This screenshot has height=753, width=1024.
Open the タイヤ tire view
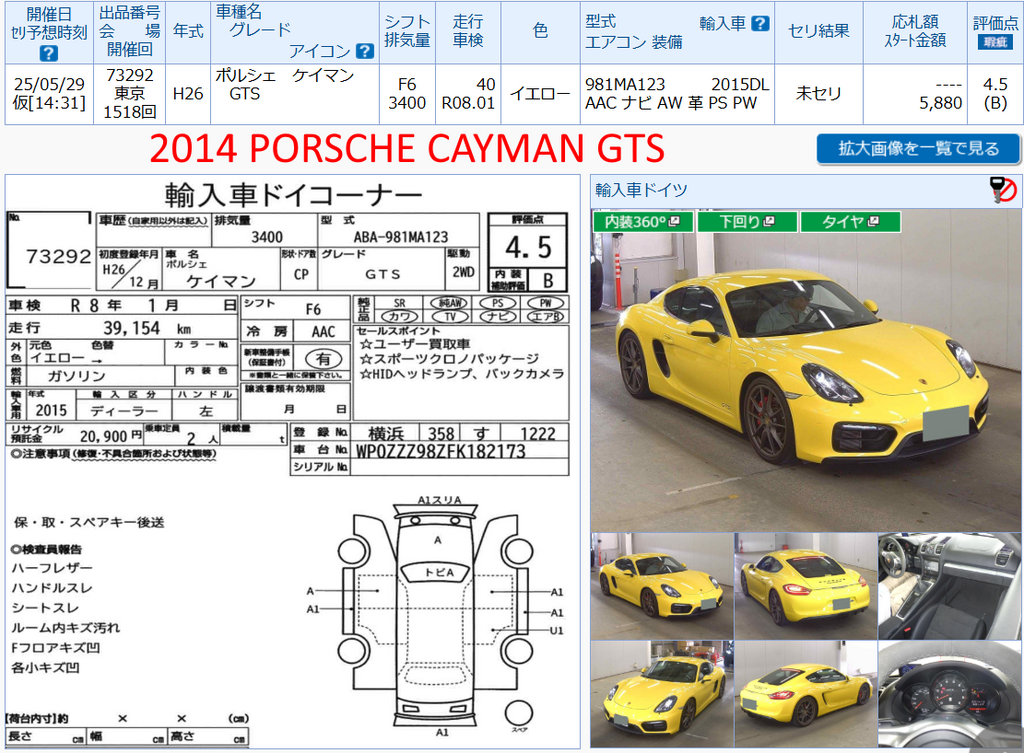tap(850, 221)
